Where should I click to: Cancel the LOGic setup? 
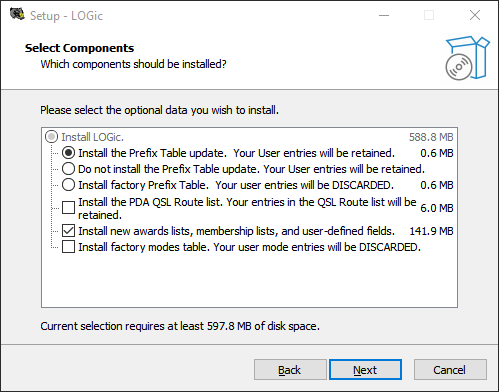pos(450,370)
